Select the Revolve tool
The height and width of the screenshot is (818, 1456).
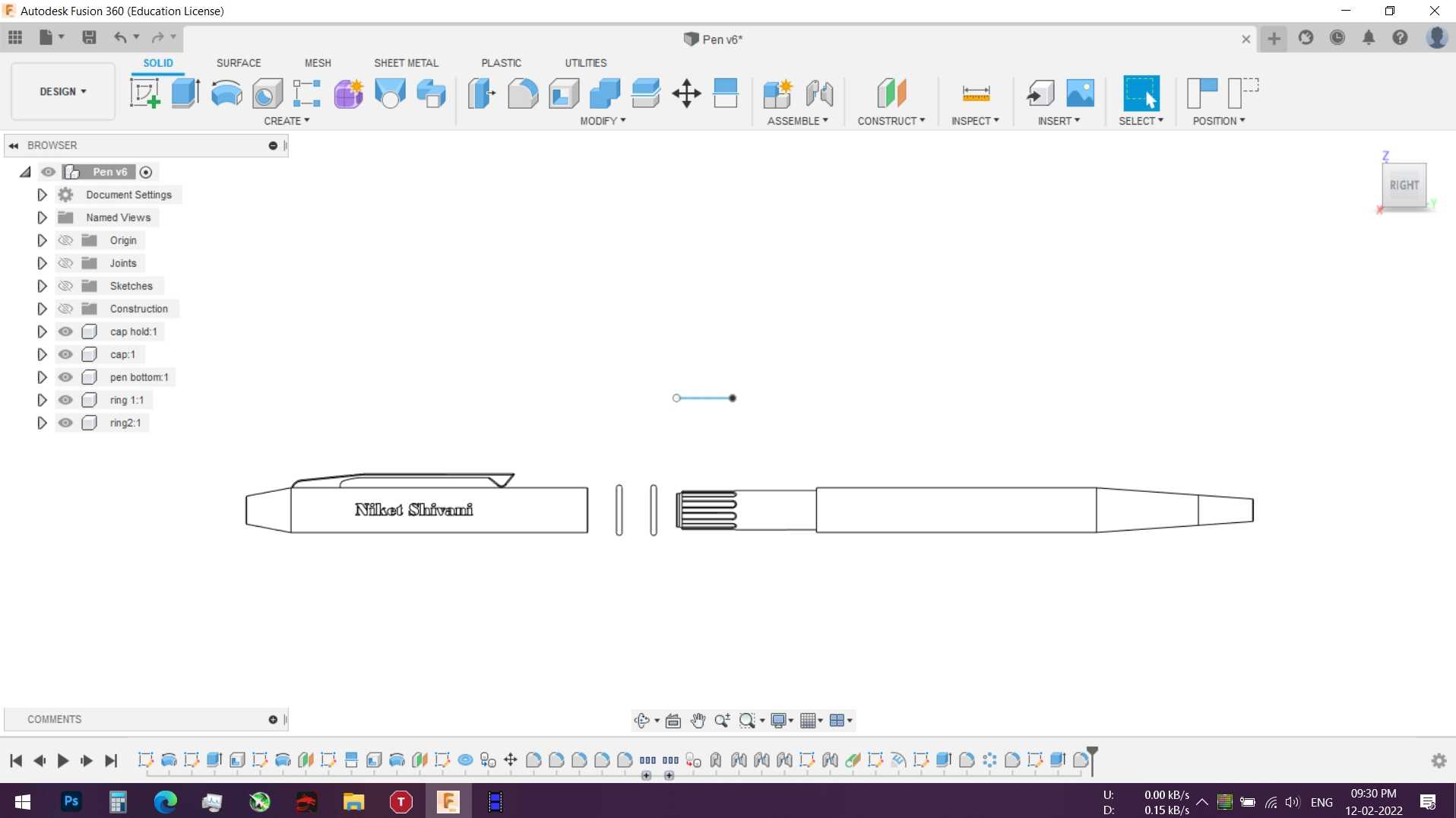pos(226,94)
